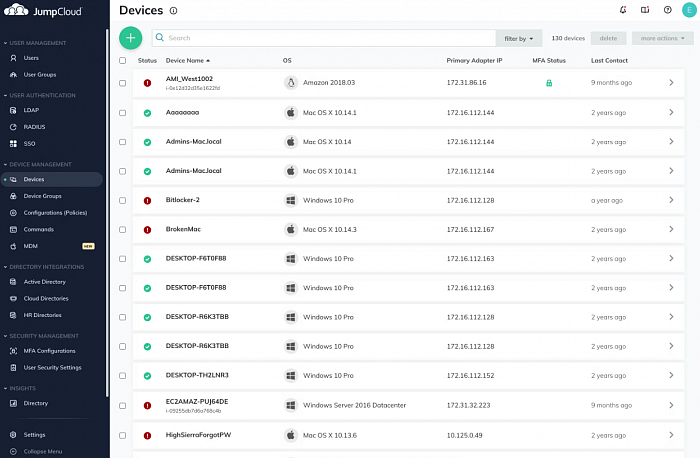Image resolution: width=700 pixels, height=458 pixels.
Task: Open the filter by dropdown
Action: click(x=519, y=38)
